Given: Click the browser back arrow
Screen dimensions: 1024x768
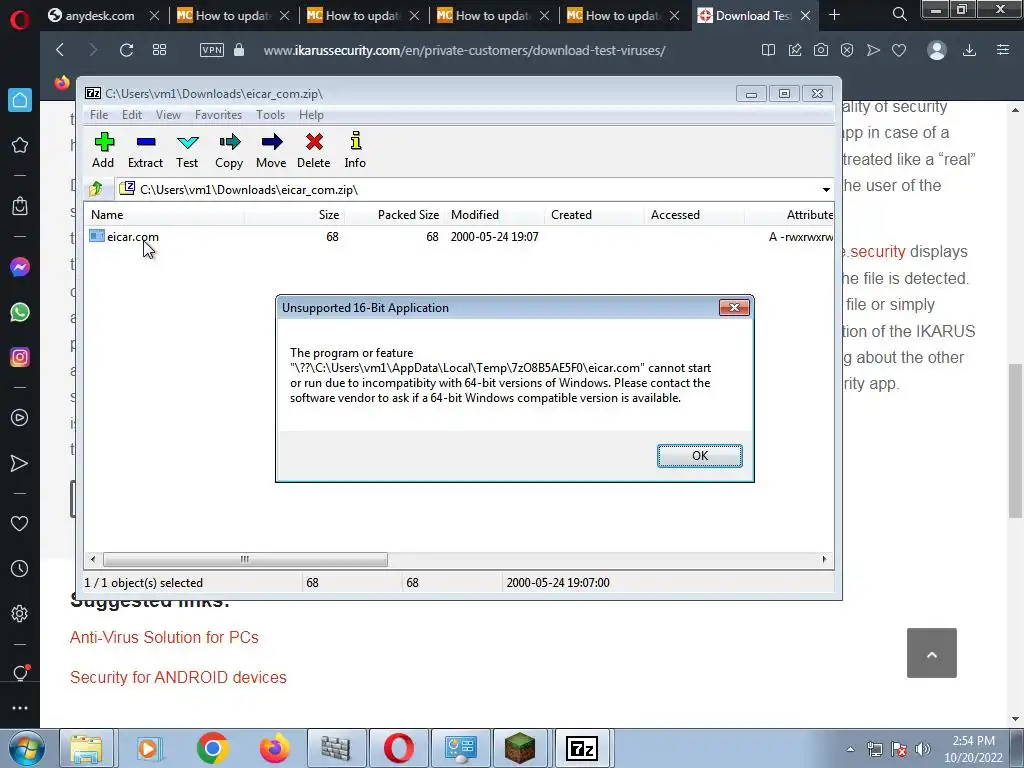Looking at the screenshot, I should [60, 50].
